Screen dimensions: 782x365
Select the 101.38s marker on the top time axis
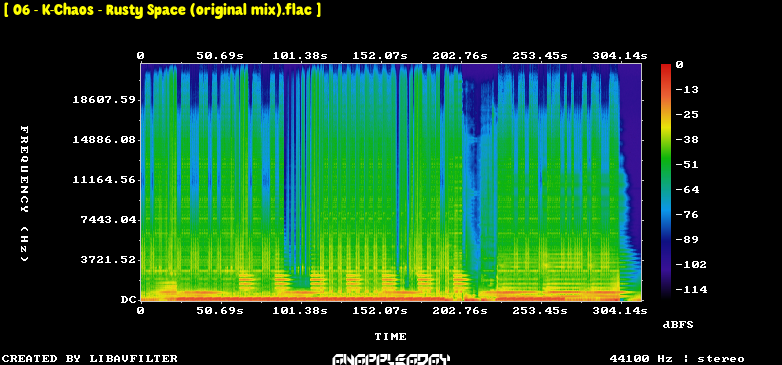(x=299, y=56)
